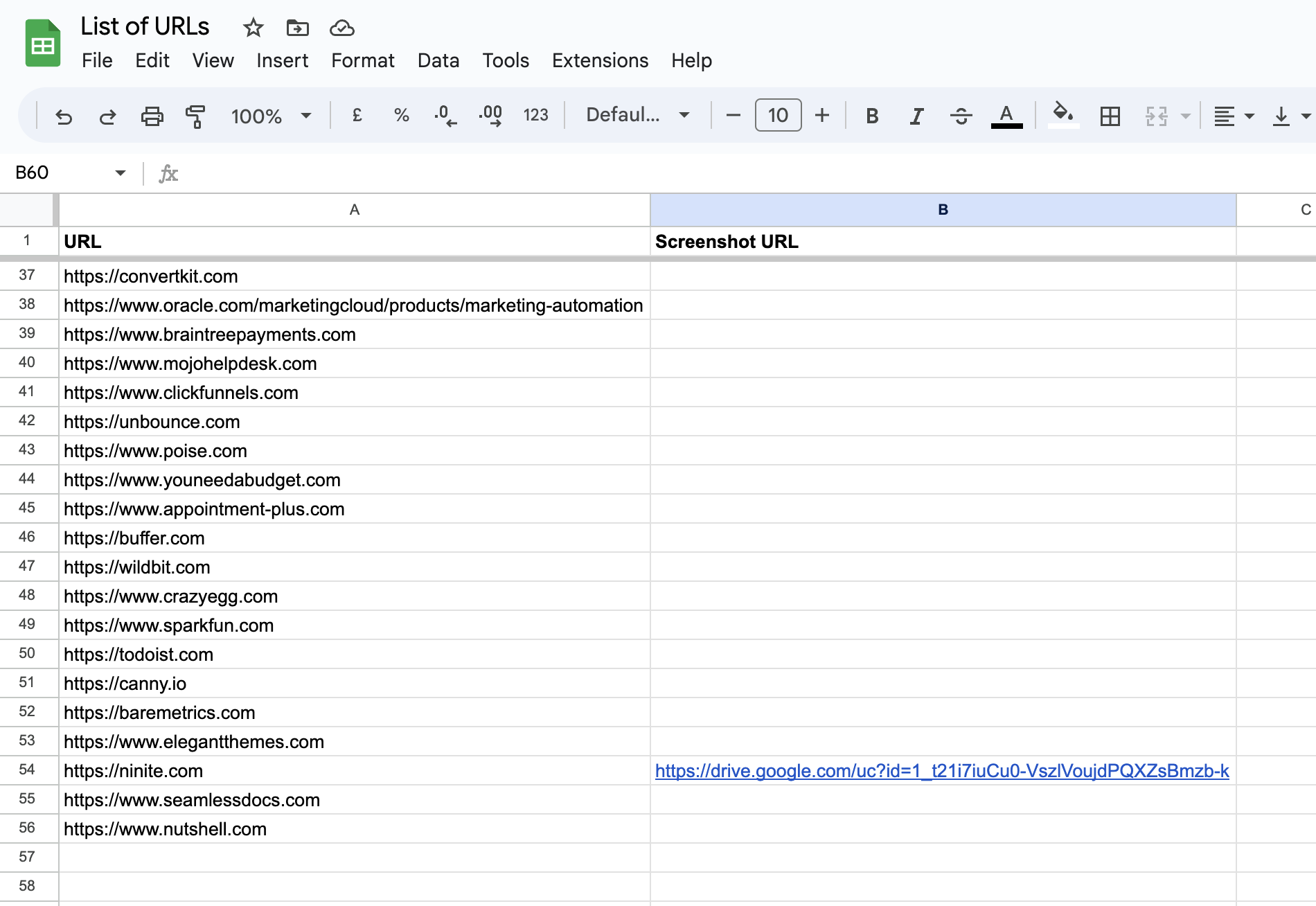The width and height of the screenshot is (1316, 906).
Task: Apply bold formatting from the toolbar
Action: coord(872,116)
